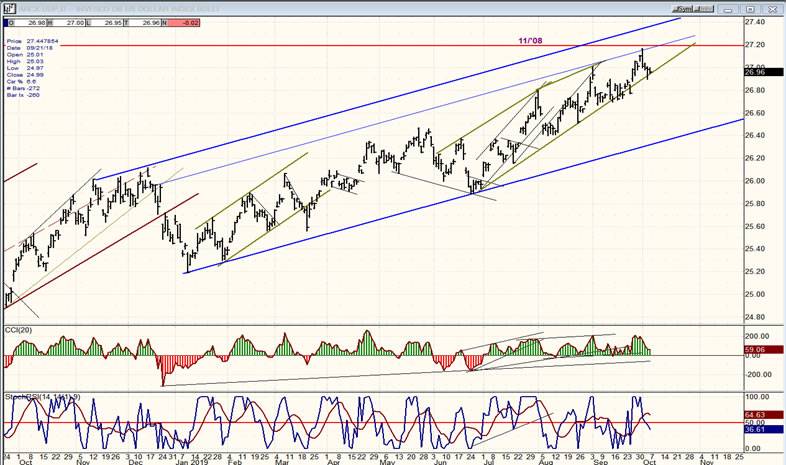786x465 pixels.
Task: Click the chart icon in top-left corner
Action: (7, 6)
